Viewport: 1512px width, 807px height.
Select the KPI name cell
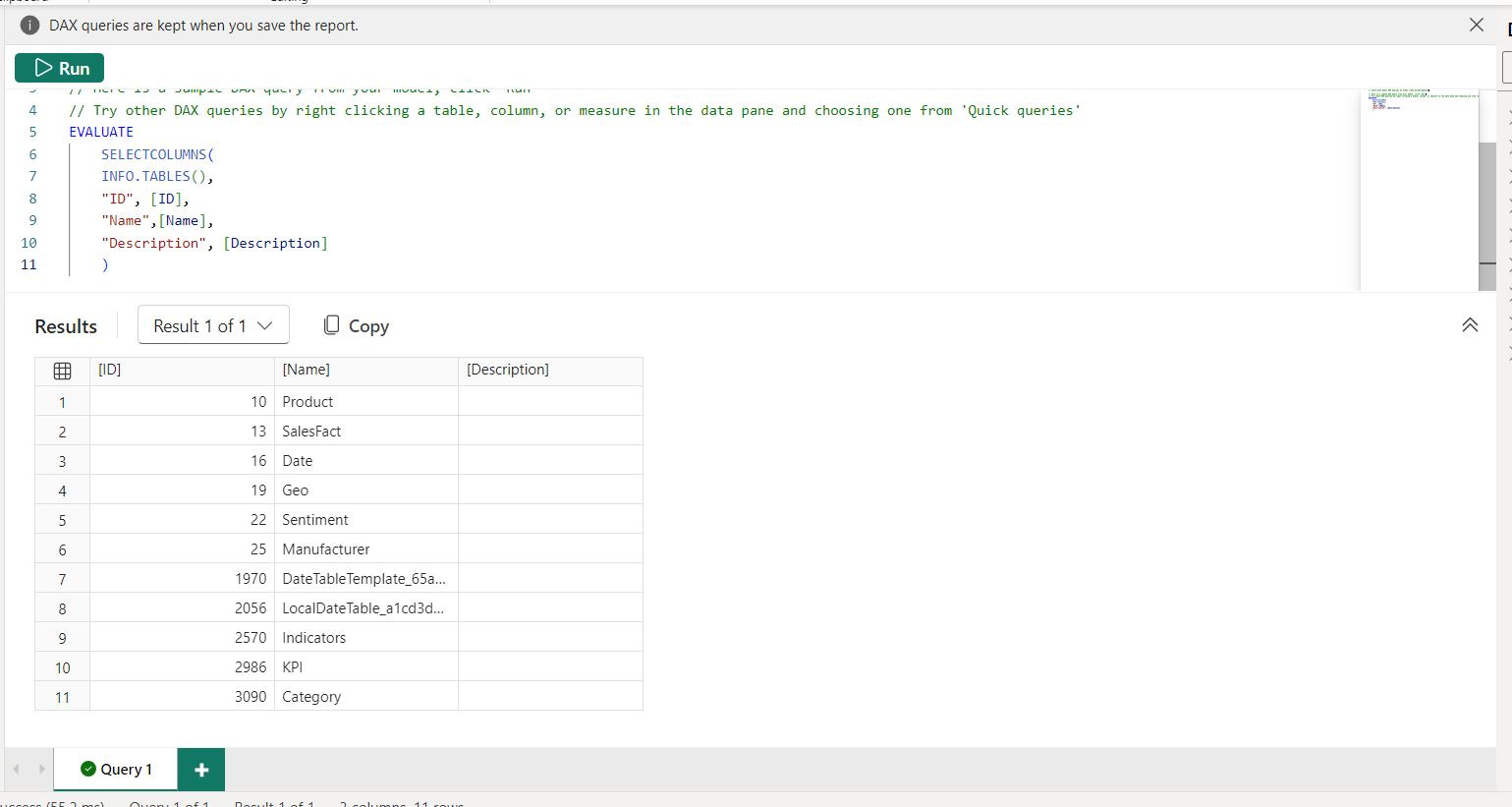366,666
